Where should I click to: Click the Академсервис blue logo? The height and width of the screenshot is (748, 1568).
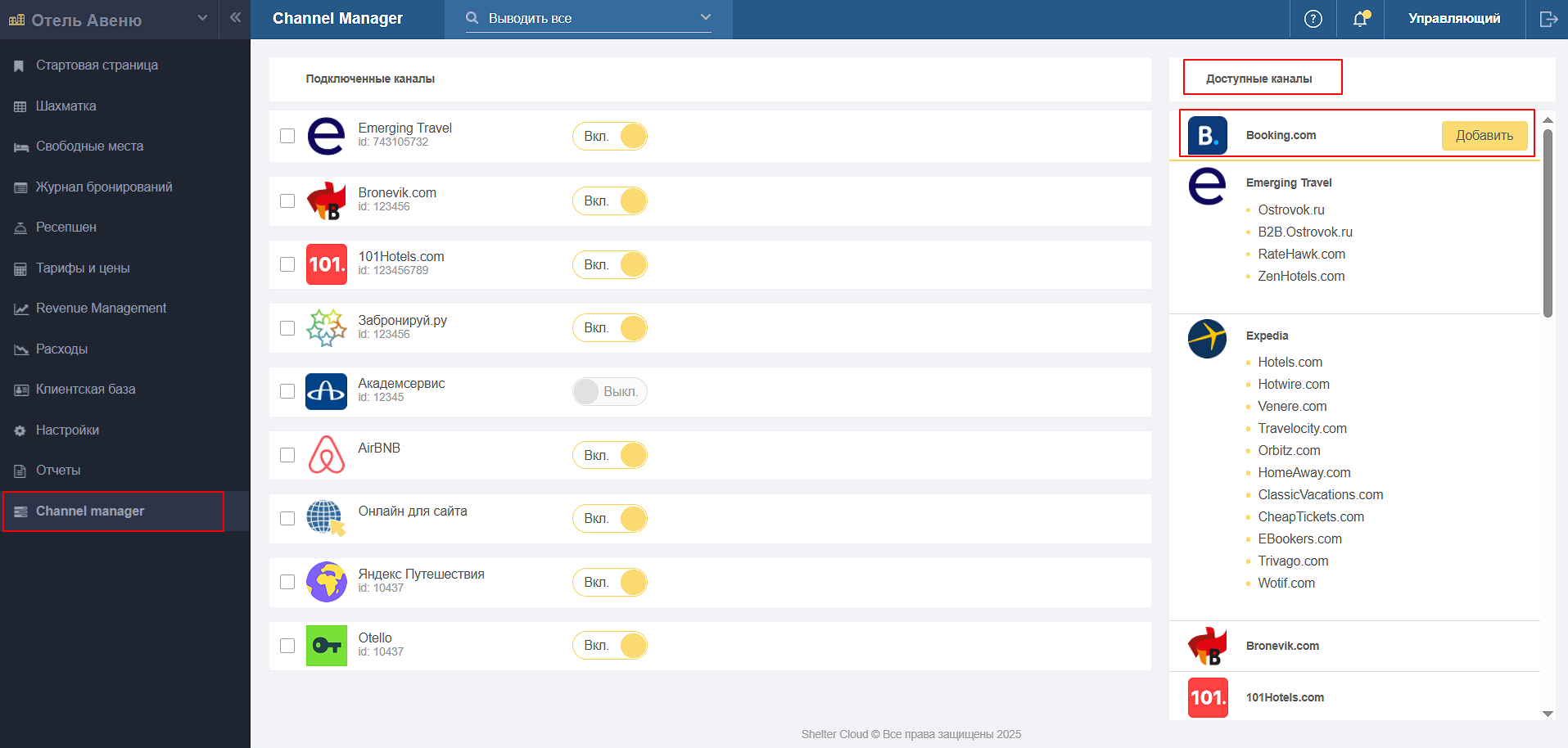(x=326, y=391)
